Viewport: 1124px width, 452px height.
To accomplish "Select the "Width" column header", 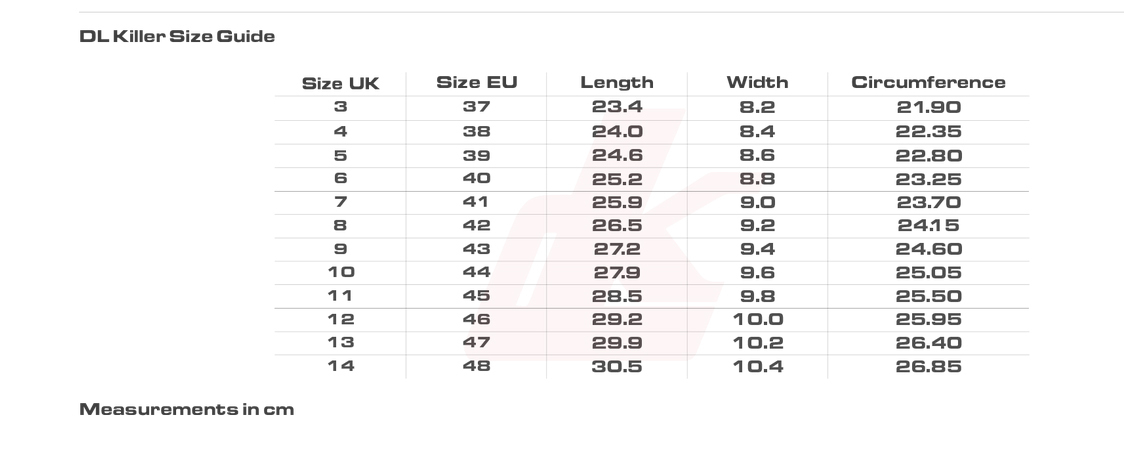I will pyautogui.click(x=757, y=83).
